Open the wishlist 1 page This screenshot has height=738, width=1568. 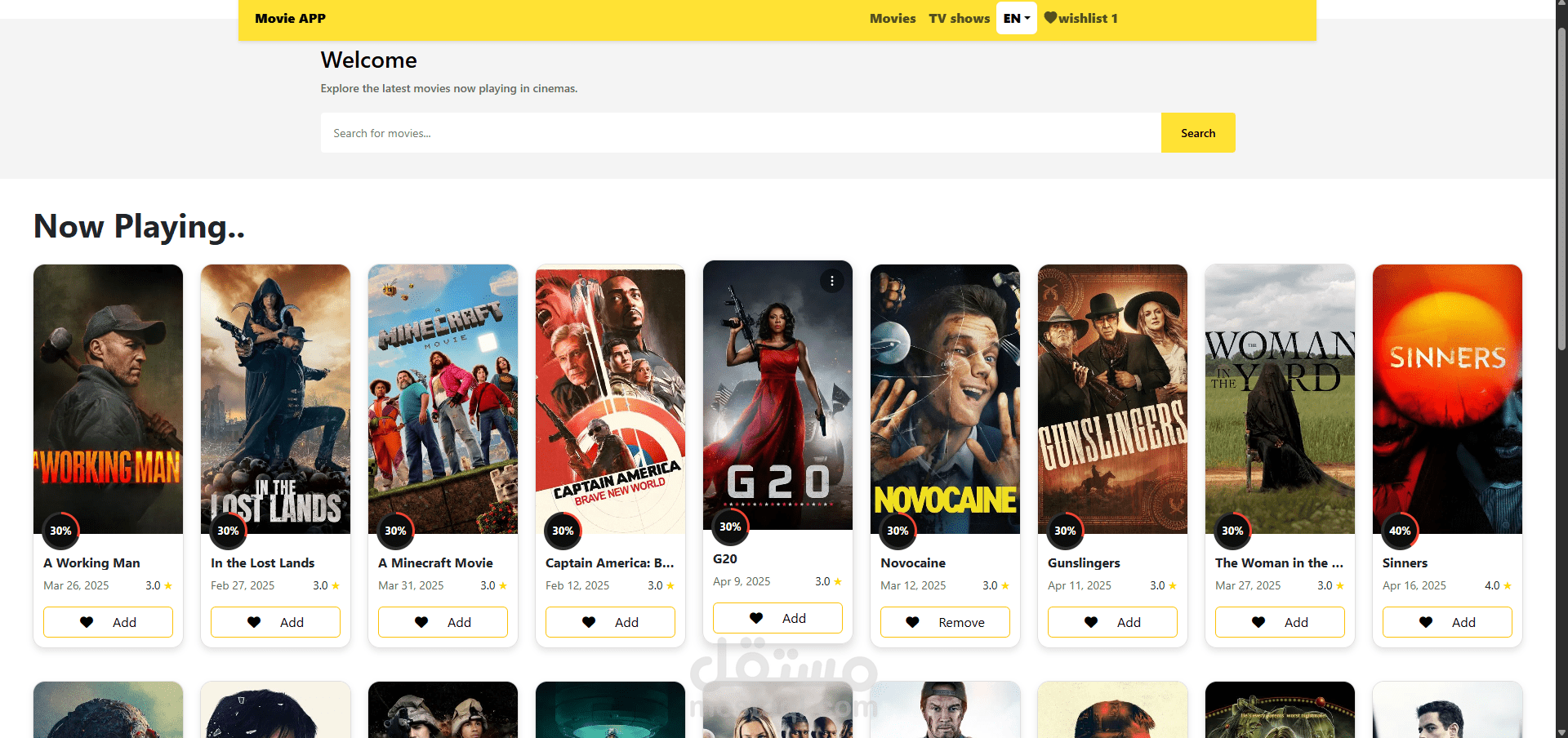[x=1080, y=18]
